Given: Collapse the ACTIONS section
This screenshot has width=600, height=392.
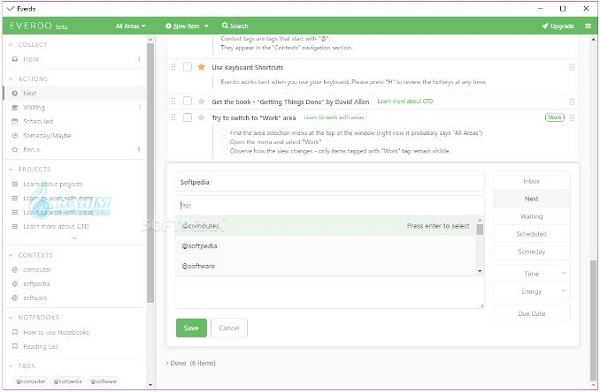Looking at the screenshot, I should [11, 79].
